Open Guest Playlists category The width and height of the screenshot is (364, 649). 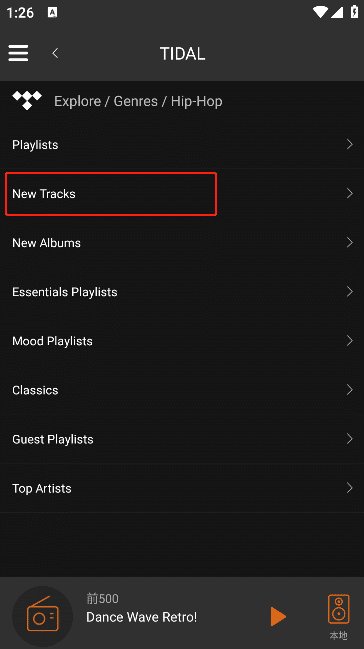(182, 439)
